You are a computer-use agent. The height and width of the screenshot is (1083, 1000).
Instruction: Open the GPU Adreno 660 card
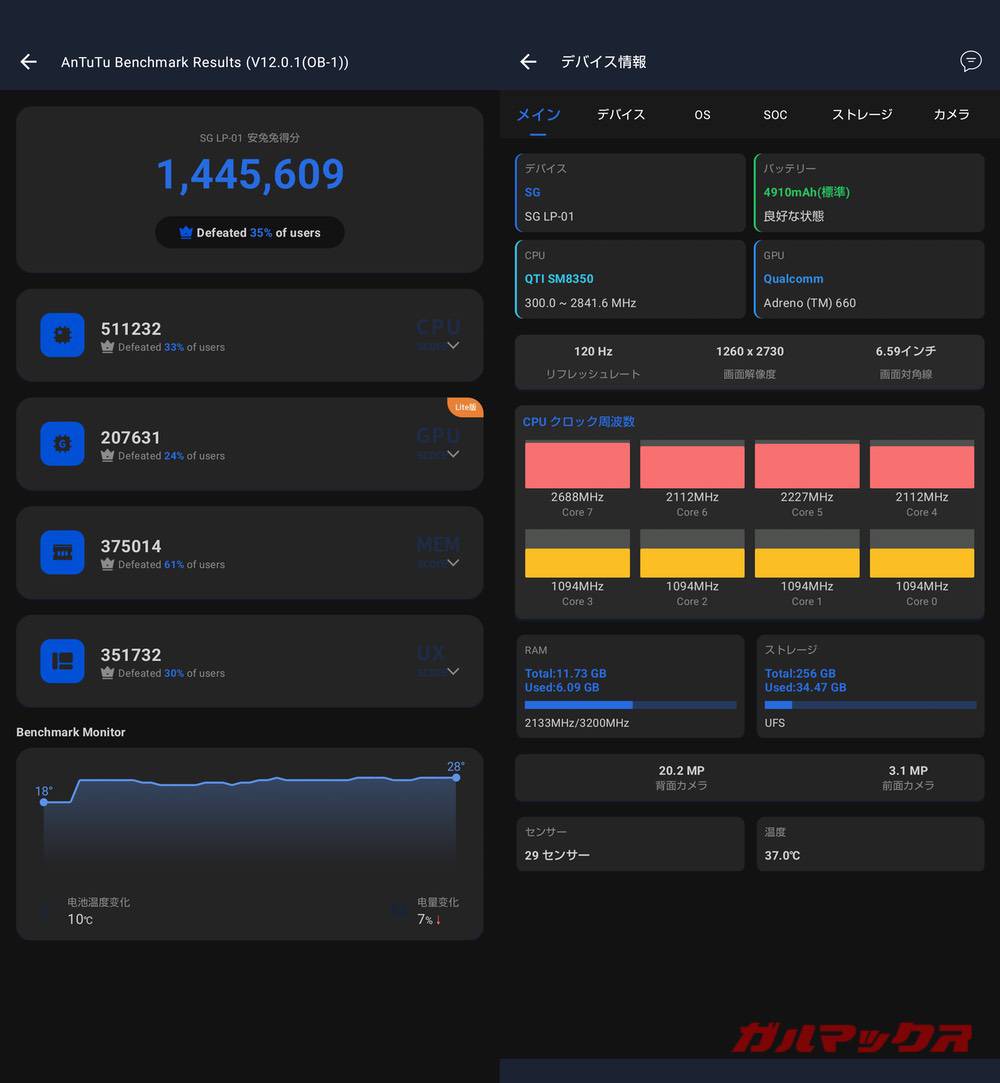coord(869,279)
